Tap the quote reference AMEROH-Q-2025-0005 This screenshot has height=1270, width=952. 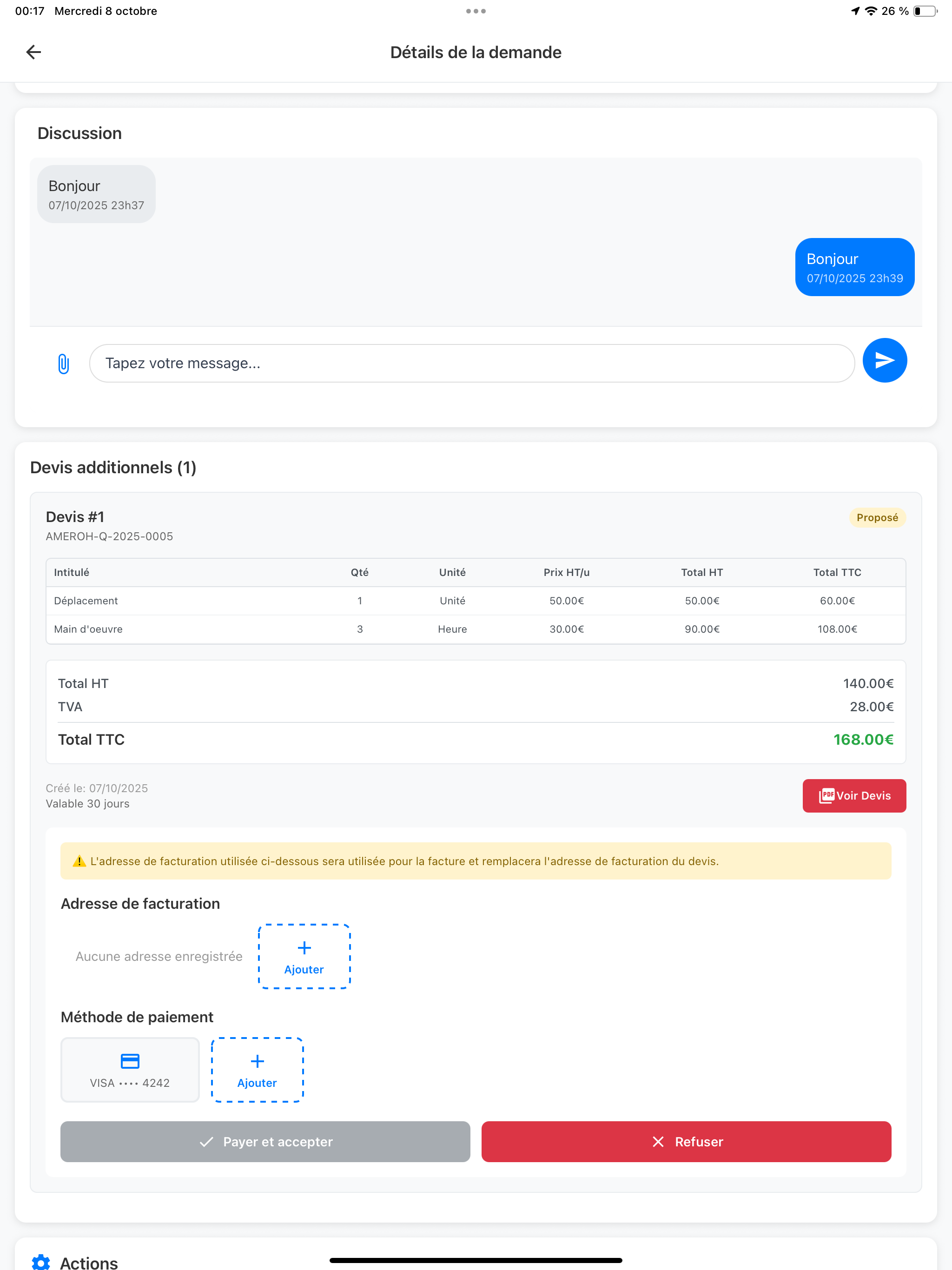109,536
